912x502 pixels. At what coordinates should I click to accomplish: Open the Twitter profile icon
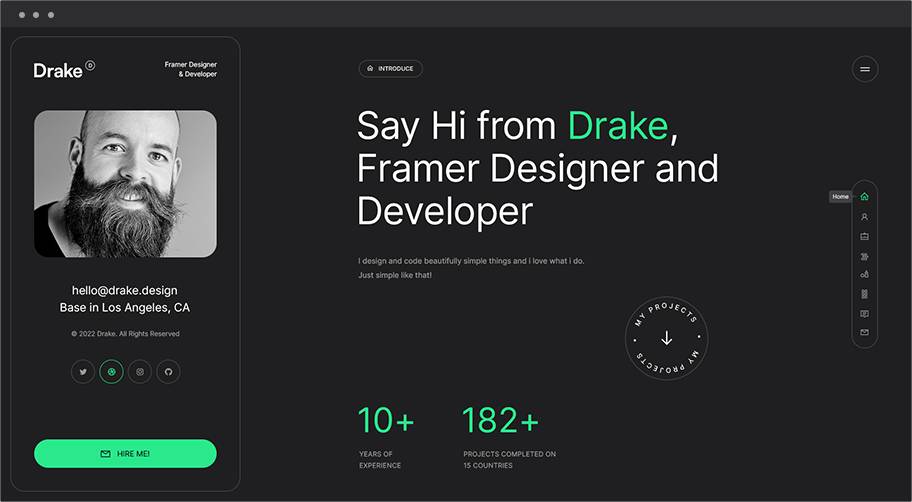83,372
